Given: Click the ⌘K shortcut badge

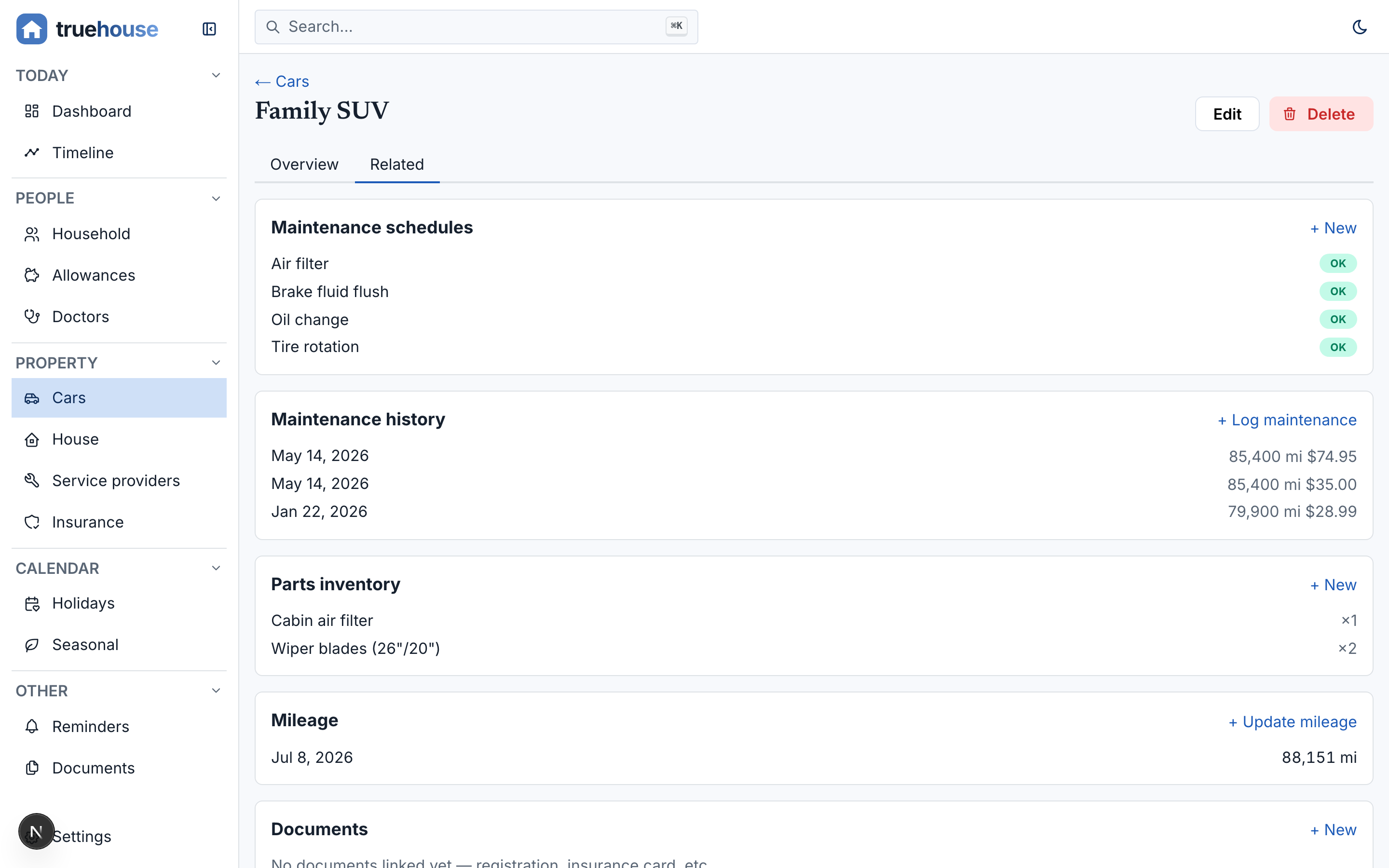Looking at the screenshot, I should 676,27.
